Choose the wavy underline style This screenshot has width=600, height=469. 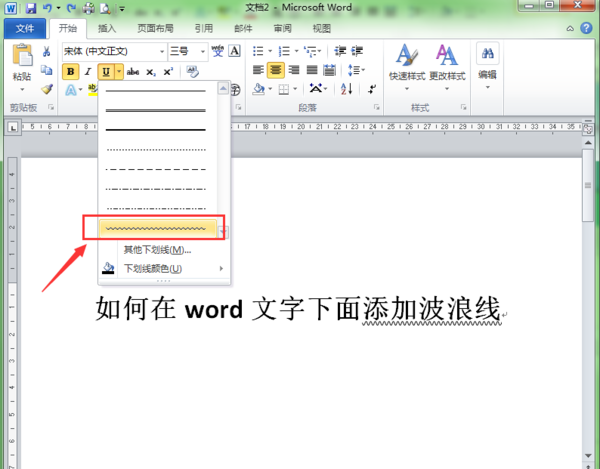point(158,229)
